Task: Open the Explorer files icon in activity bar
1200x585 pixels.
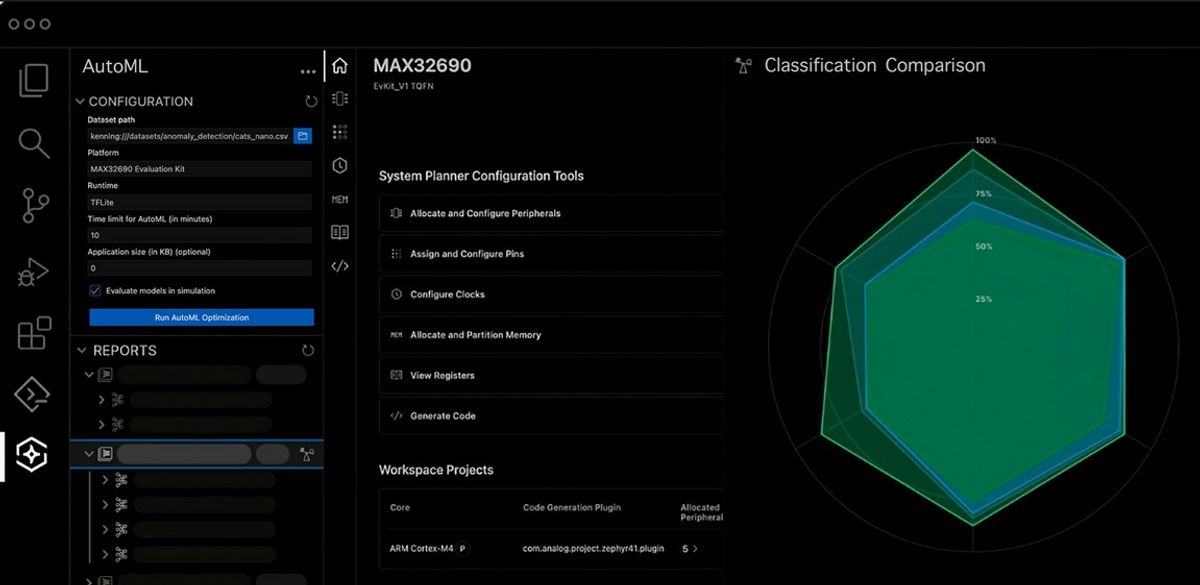Action: (x=34, y=80)
